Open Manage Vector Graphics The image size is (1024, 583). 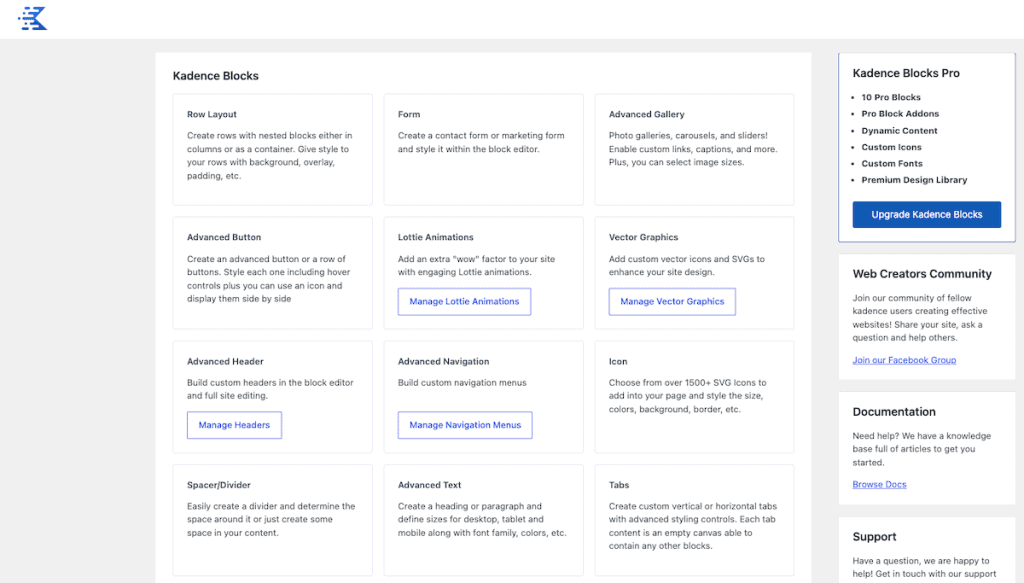point(671,301)
